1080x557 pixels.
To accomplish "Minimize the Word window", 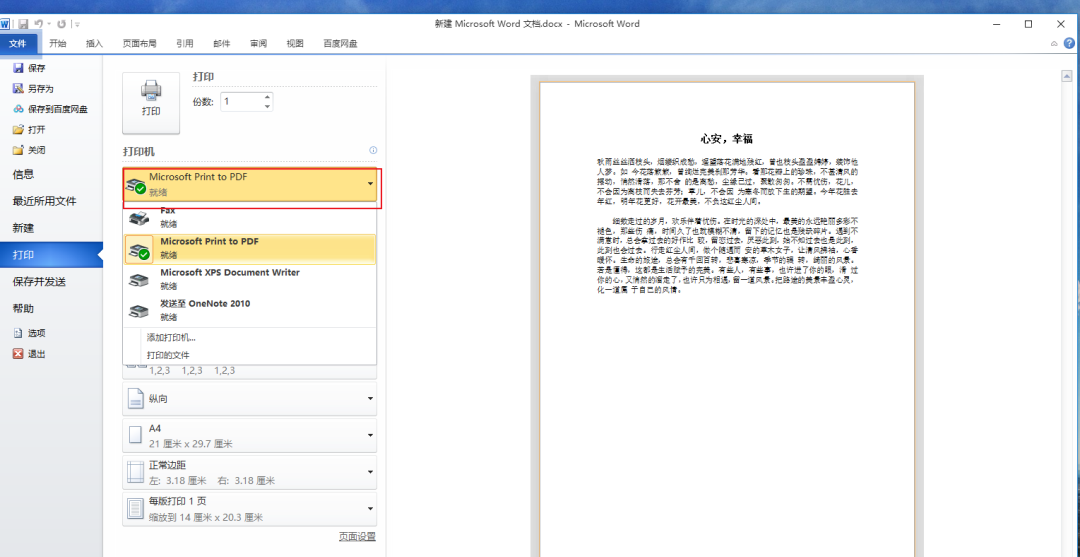I will point(997,23).
